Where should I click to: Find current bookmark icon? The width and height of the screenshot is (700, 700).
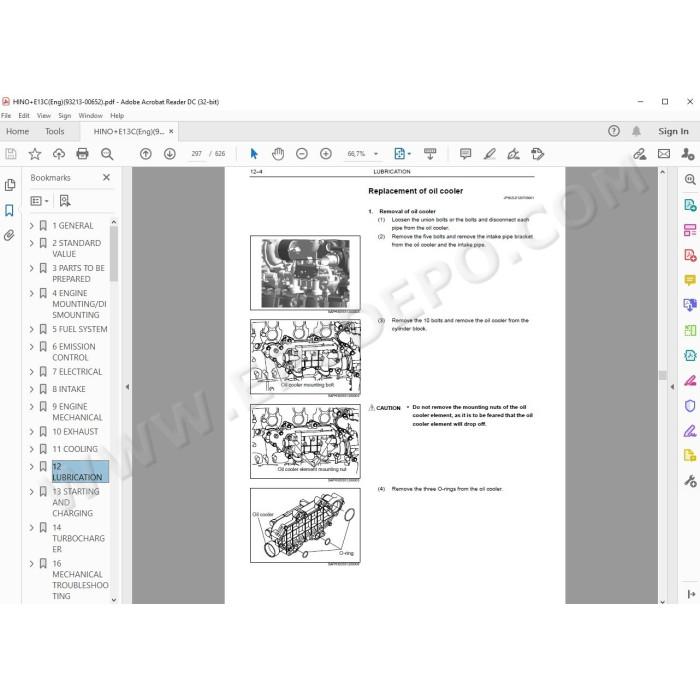[x=65, y=201]
